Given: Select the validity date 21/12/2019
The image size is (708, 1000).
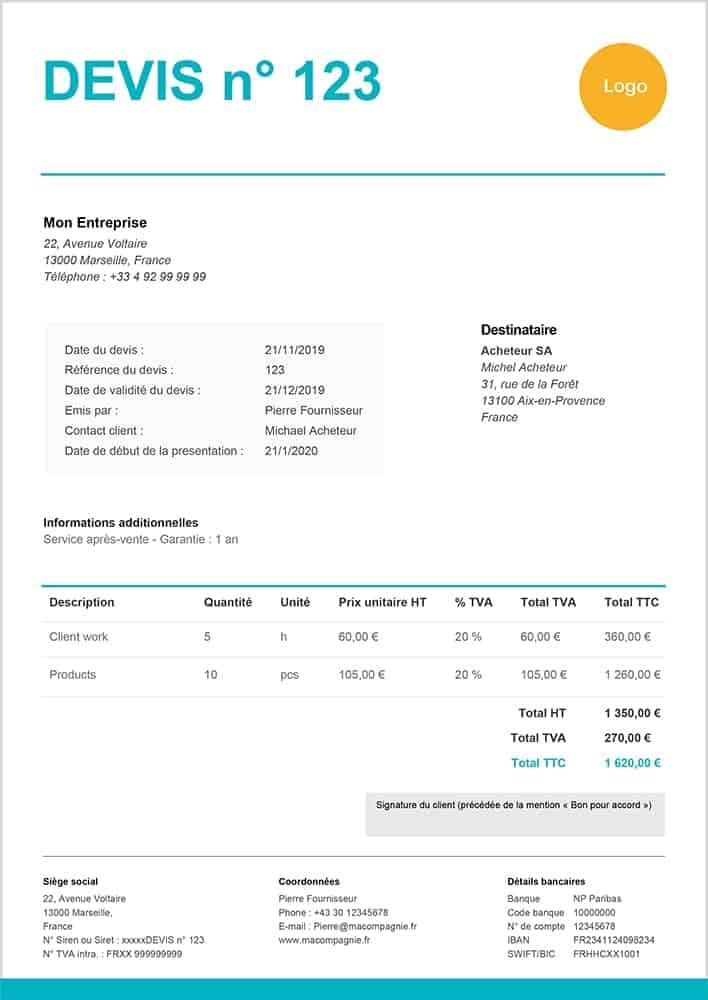Looking at the screenshot, I should tap(294, 390).
